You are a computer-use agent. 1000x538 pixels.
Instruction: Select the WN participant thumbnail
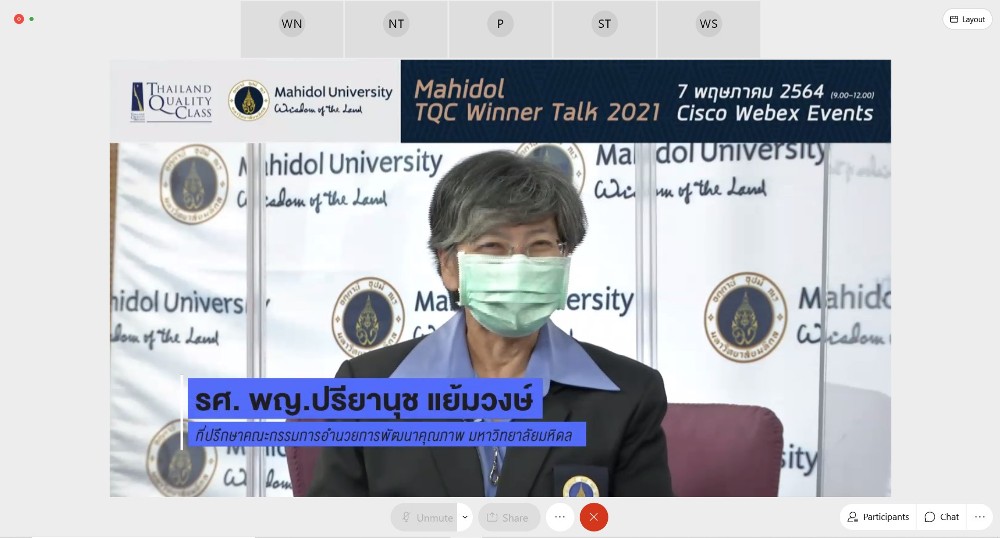click(x=292, y=24)
